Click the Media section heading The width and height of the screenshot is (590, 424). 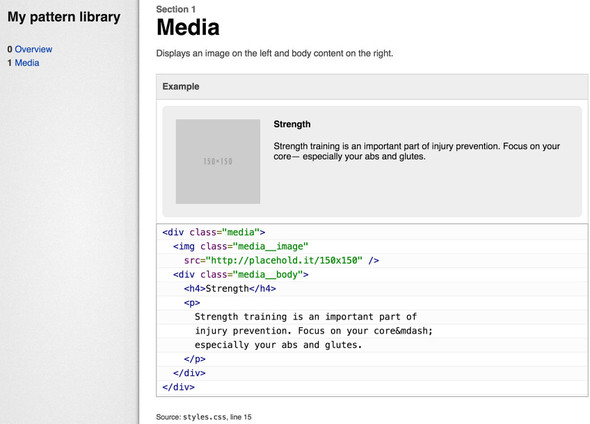(188, 27)
